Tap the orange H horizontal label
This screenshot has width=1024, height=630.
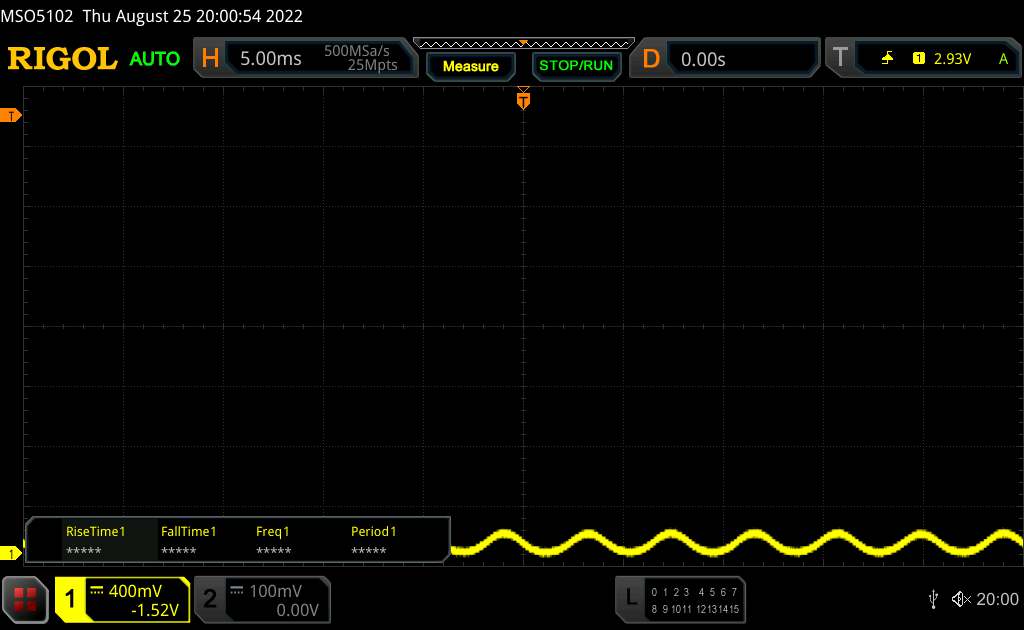[210, 58]
